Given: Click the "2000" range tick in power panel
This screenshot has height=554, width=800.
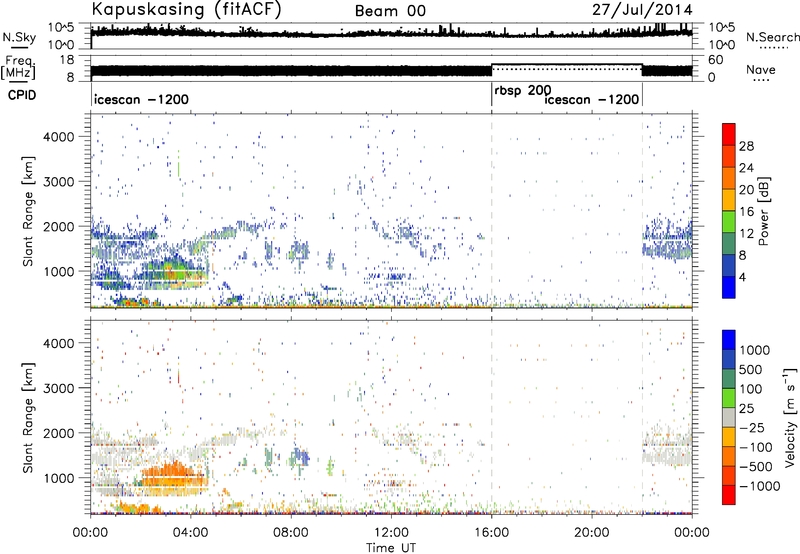Looking at the screenshot, I should pos(59,226).
